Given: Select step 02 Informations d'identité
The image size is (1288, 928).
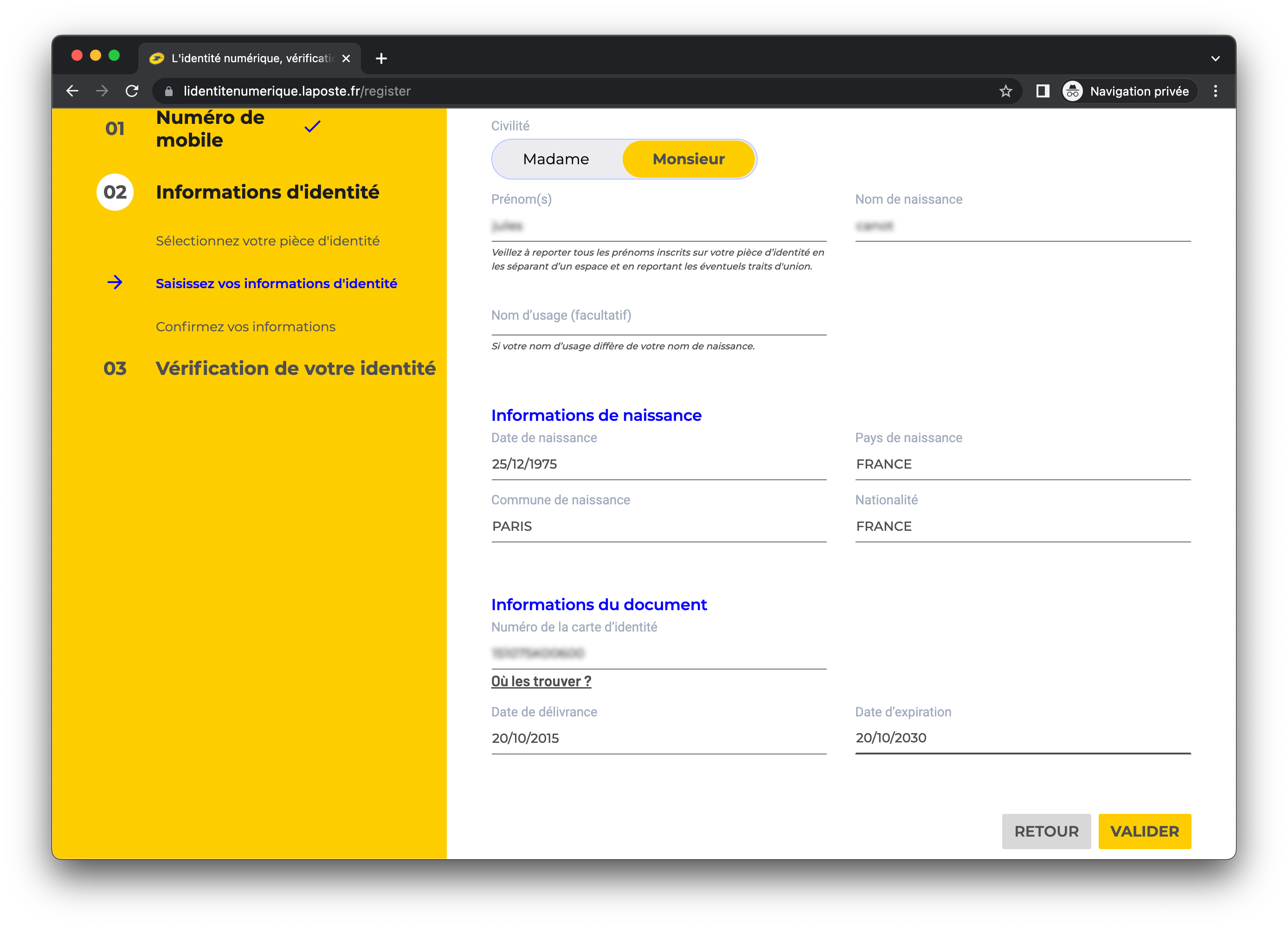Looking at the screenshot, I should pyautogui.click(x=267, y=192).
